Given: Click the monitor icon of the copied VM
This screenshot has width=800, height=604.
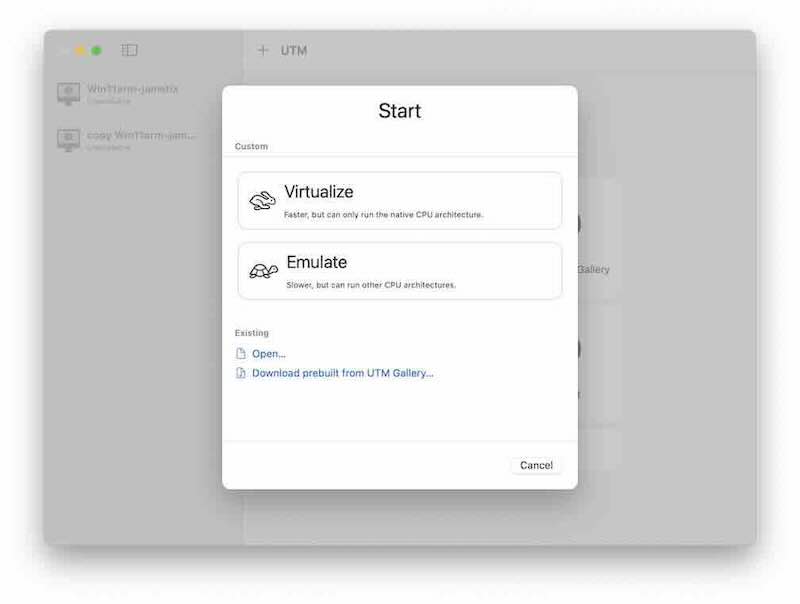Looking at the screenshot, I should 68,140.
